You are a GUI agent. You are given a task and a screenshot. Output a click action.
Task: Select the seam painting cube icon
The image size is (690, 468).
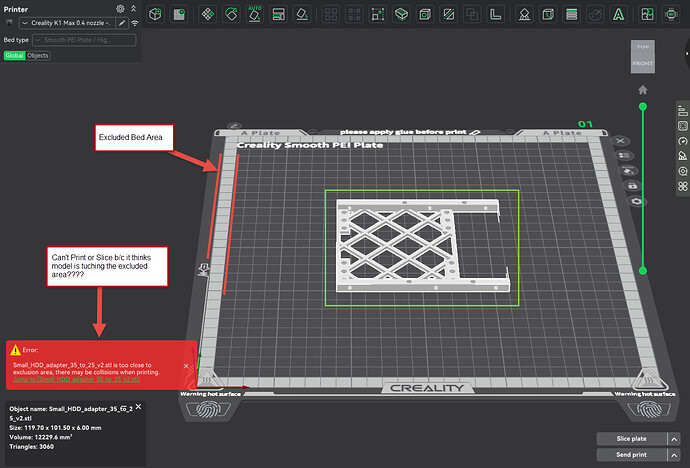click(548, 14)
